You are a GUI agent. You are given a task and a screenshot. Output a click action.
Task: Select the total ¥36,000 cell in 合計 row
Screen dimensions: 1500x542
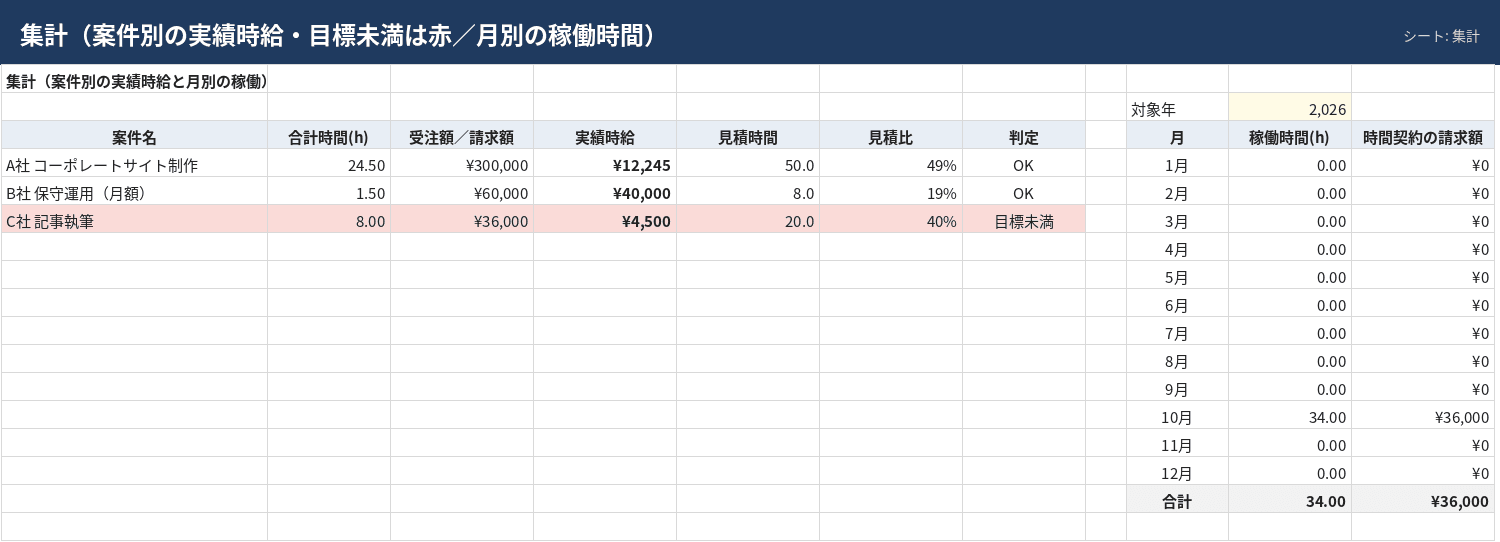pos(1422,500)
